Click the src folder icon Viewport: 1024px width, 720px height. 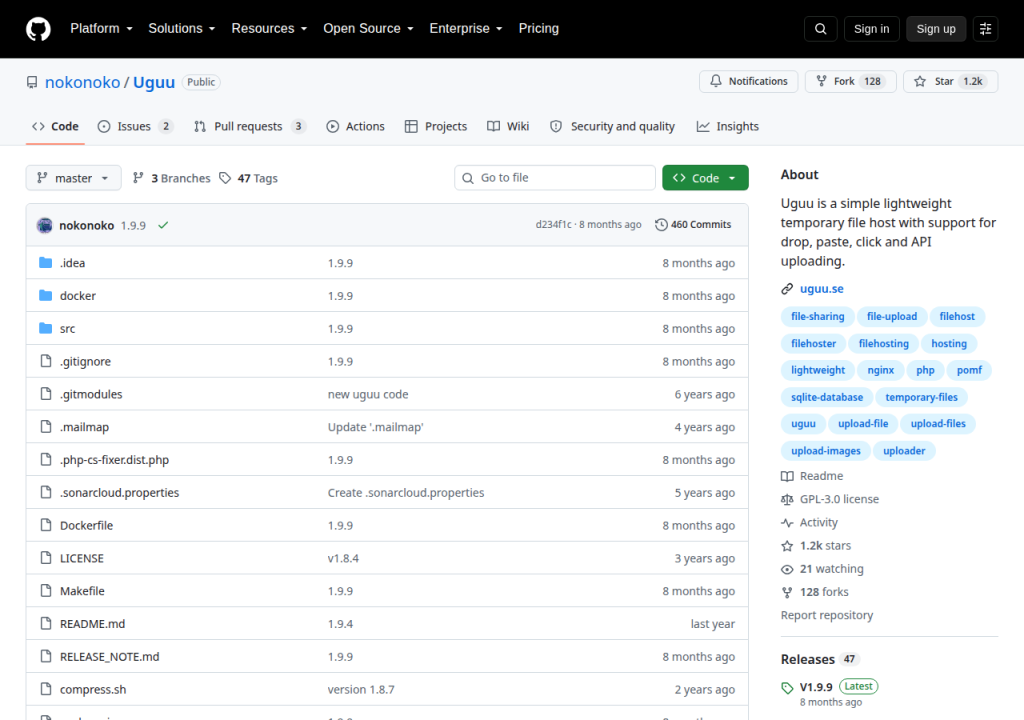45,328
